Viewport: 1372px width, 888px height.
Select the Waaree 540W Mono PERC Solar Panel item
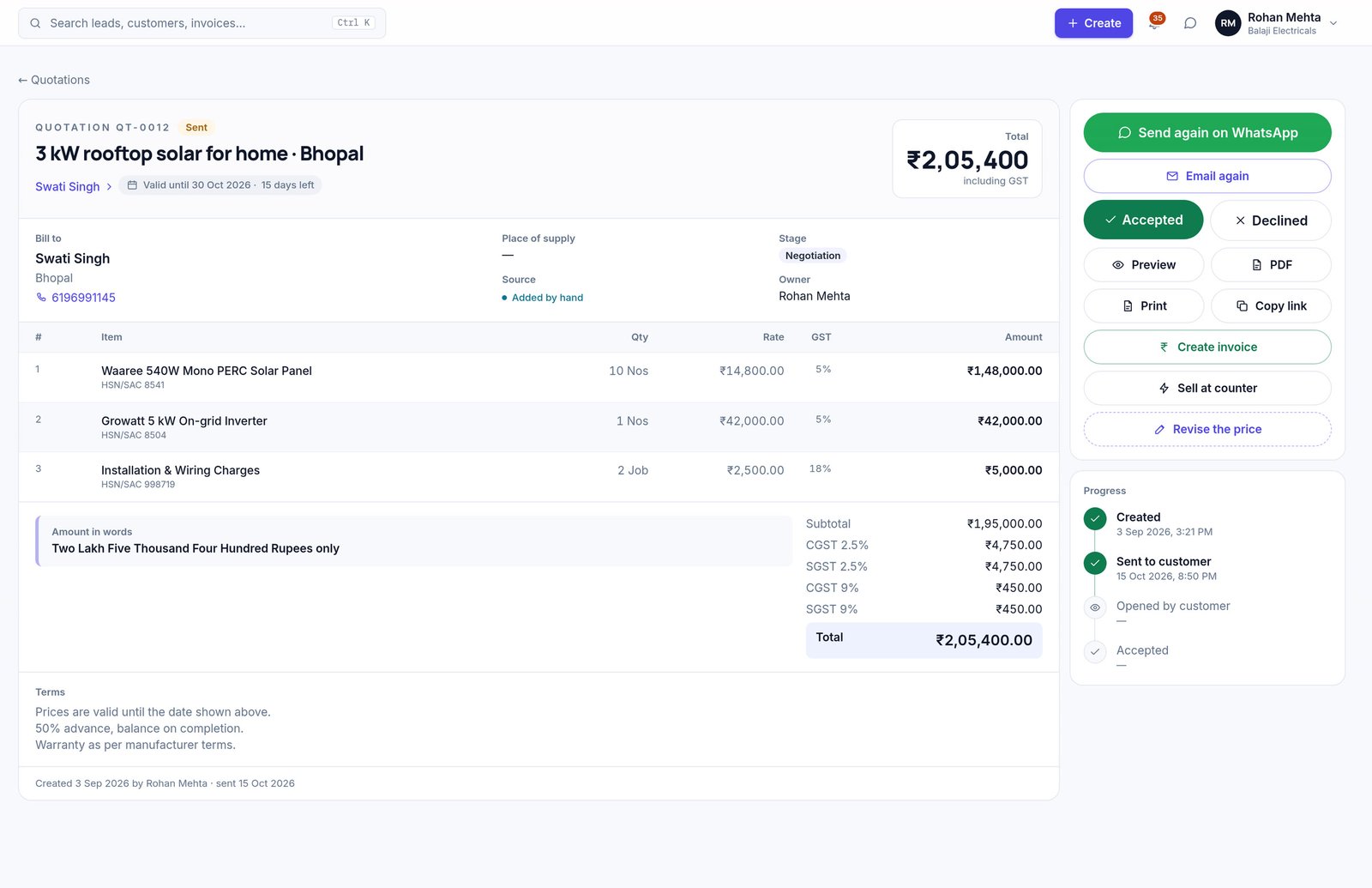pos(207,371)
